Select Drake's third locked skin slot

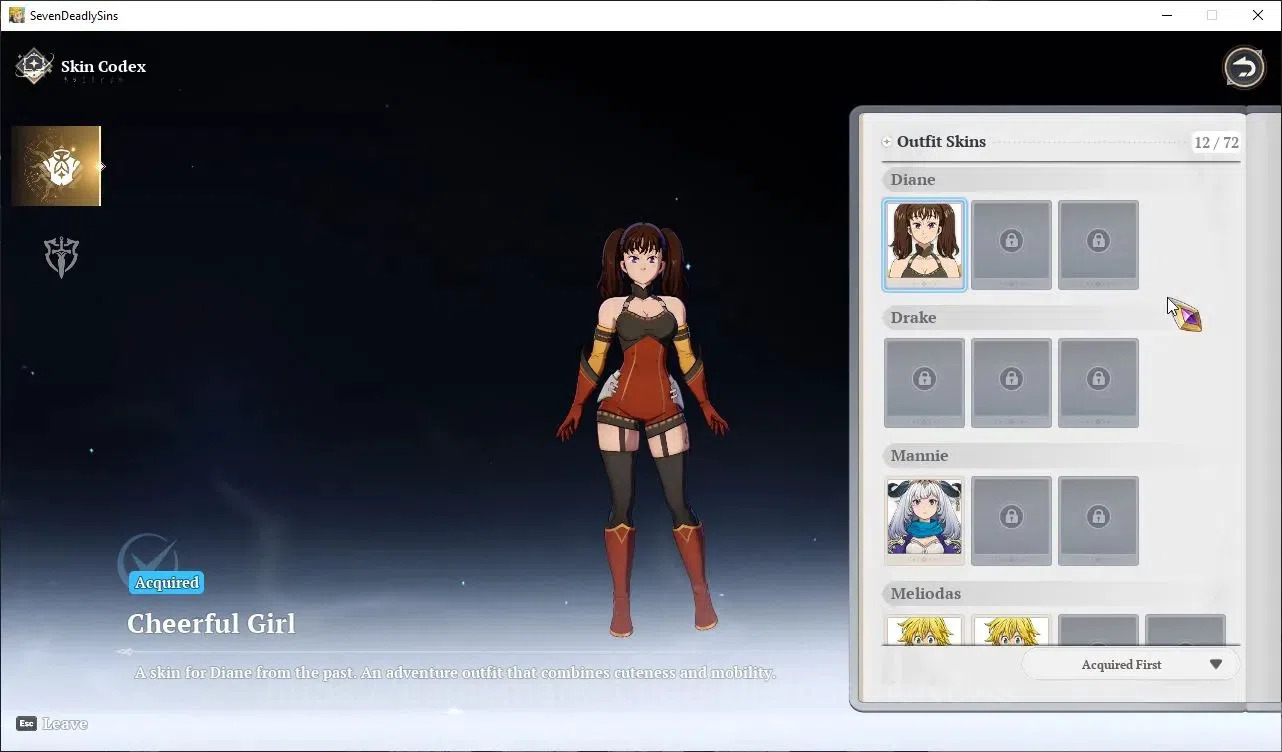click(1098, 383)
